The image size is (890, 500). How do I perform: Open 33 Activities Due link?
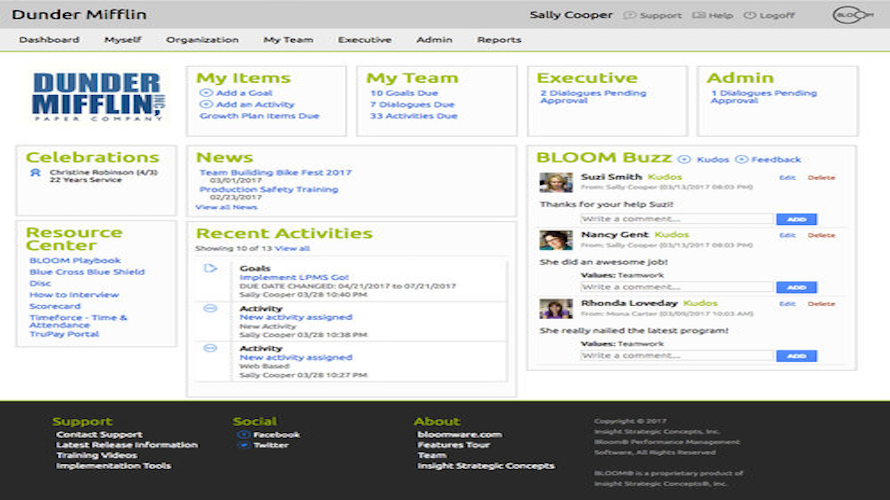pos(414,116)
